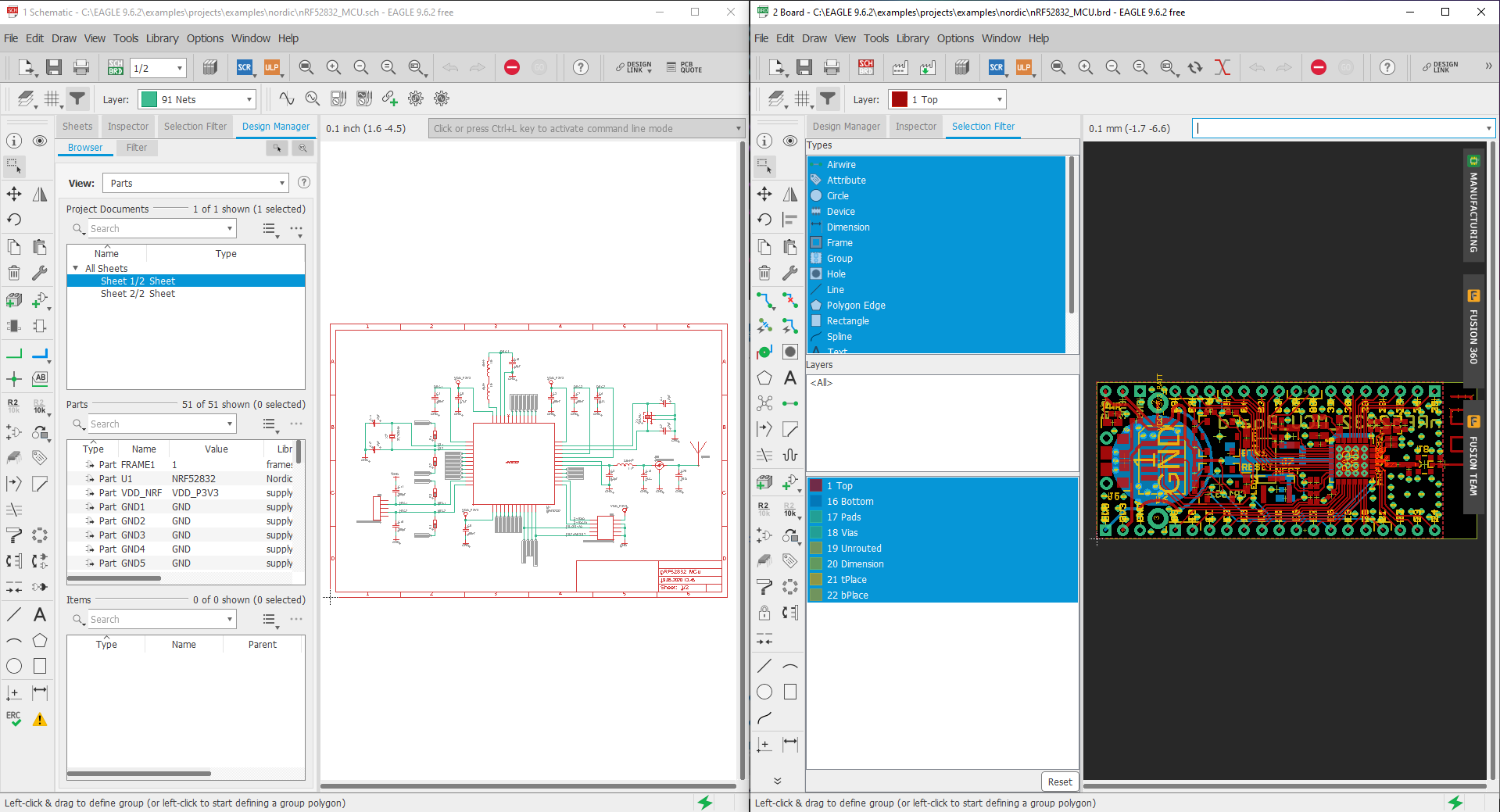Switch to board with SCH/BRD icon
1500x812 pixels.
pos(115,68)
